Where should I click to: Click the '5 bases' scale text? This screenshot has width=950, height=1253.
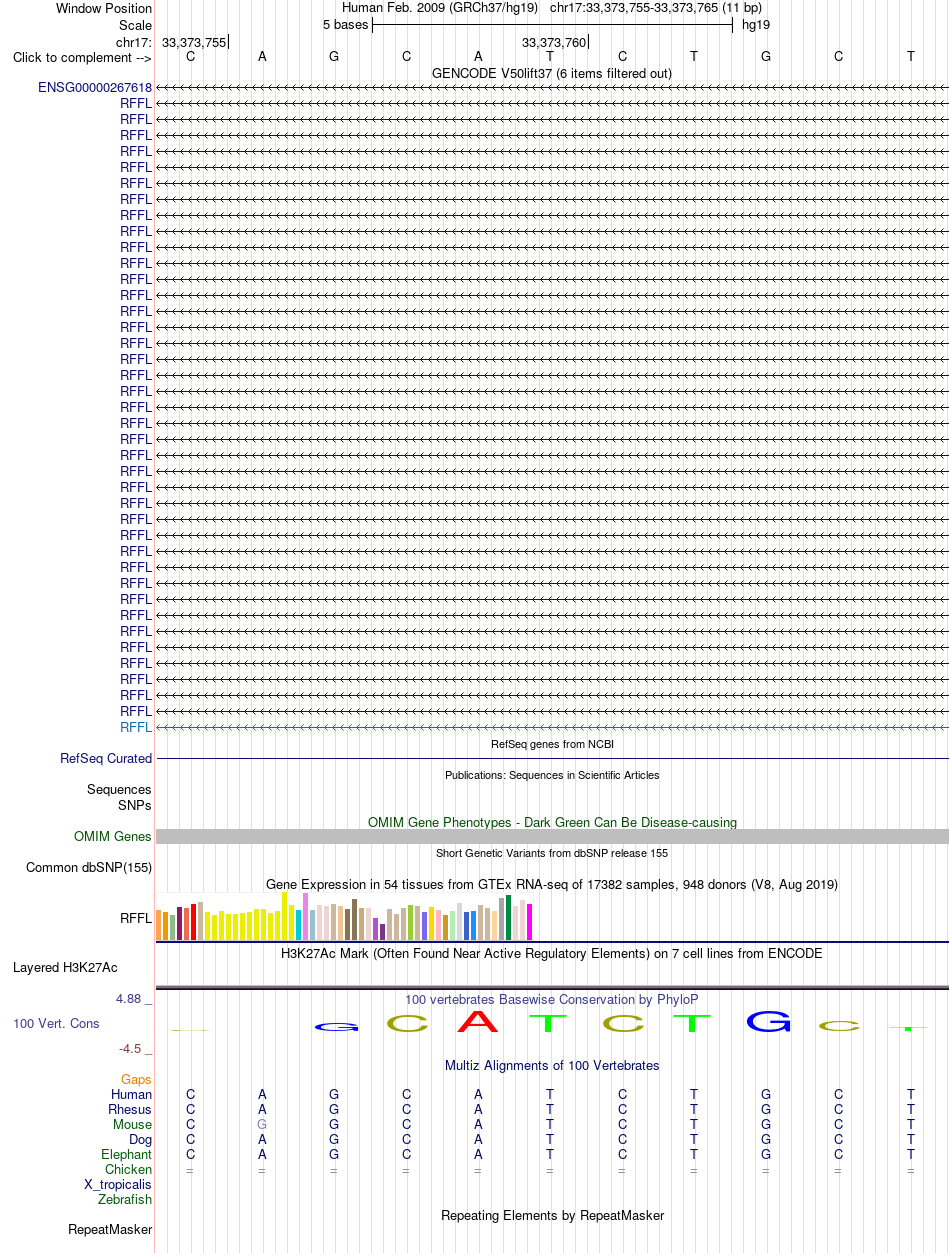coord(345,24)
